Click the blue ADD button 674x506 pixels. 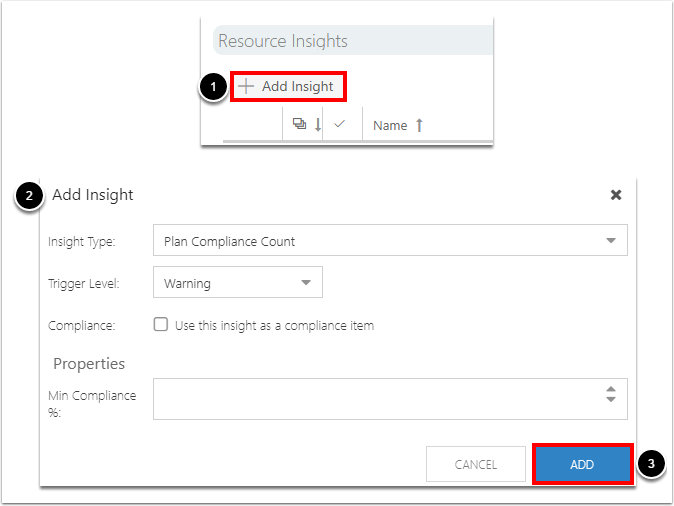582,464
